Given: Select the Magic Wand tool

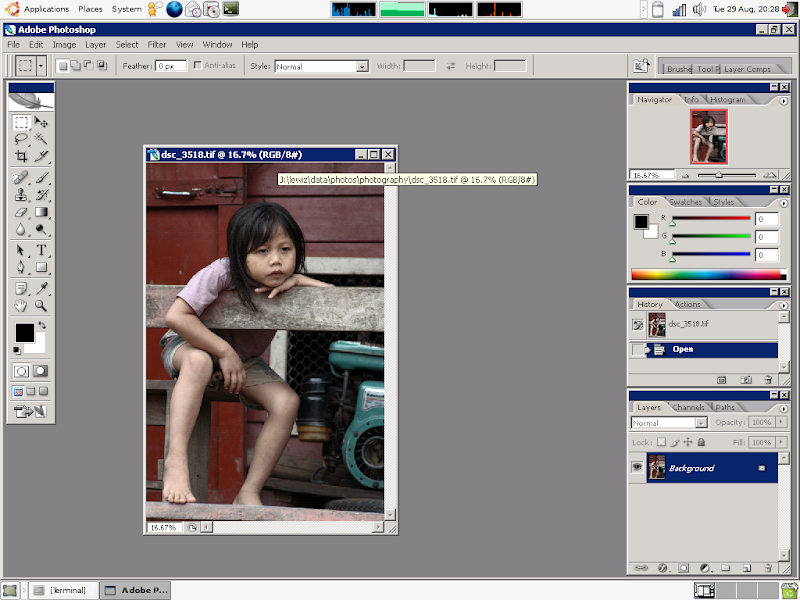Looking at the screenshot, I should tap(41, 139).
